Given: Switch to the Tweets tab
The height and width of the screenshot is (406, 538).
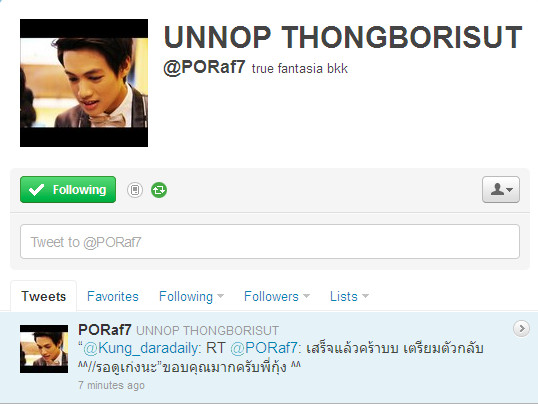Looking at the screenshot, I should pyautogui.click(x=44, y=296).
